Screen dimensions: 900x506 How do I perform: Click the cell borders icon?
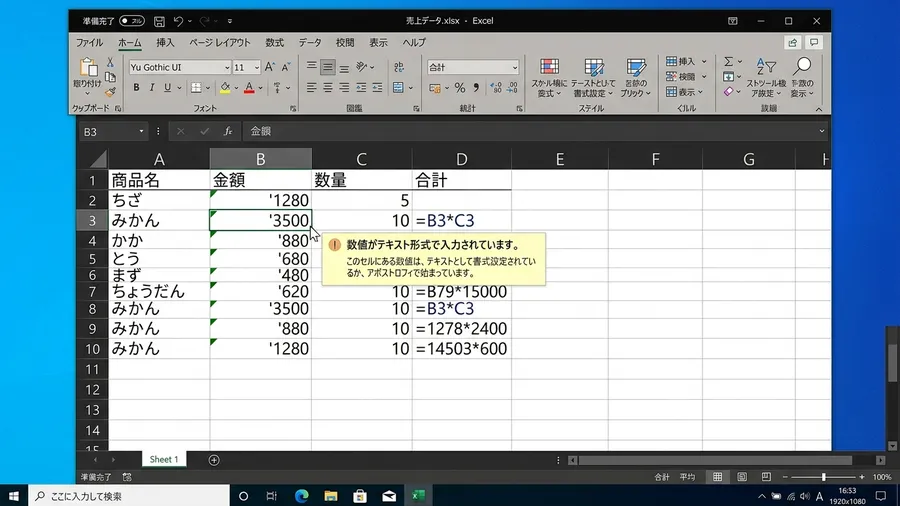[x=196, y=88]
